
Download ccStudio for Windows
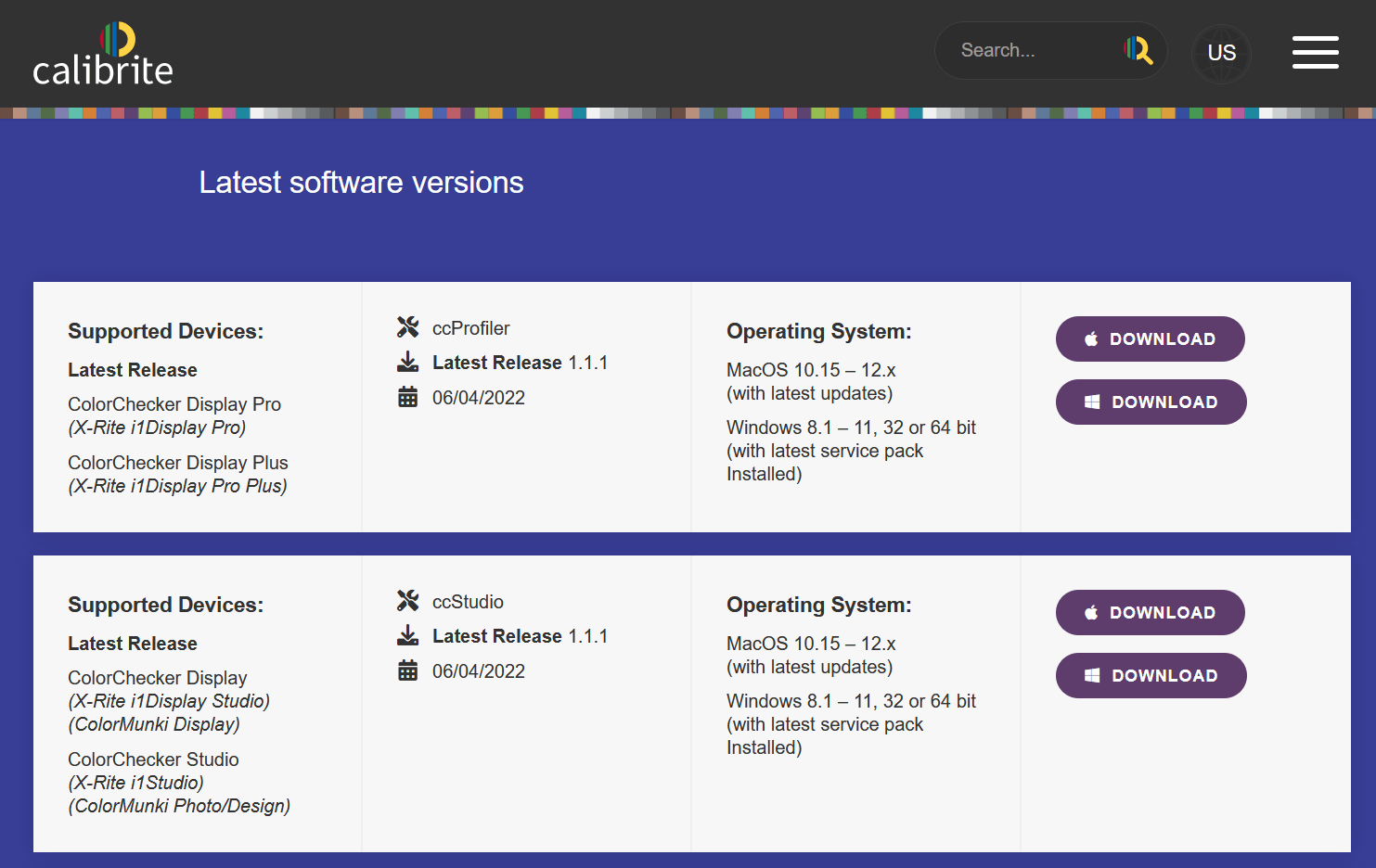(x=1151, y=675)
